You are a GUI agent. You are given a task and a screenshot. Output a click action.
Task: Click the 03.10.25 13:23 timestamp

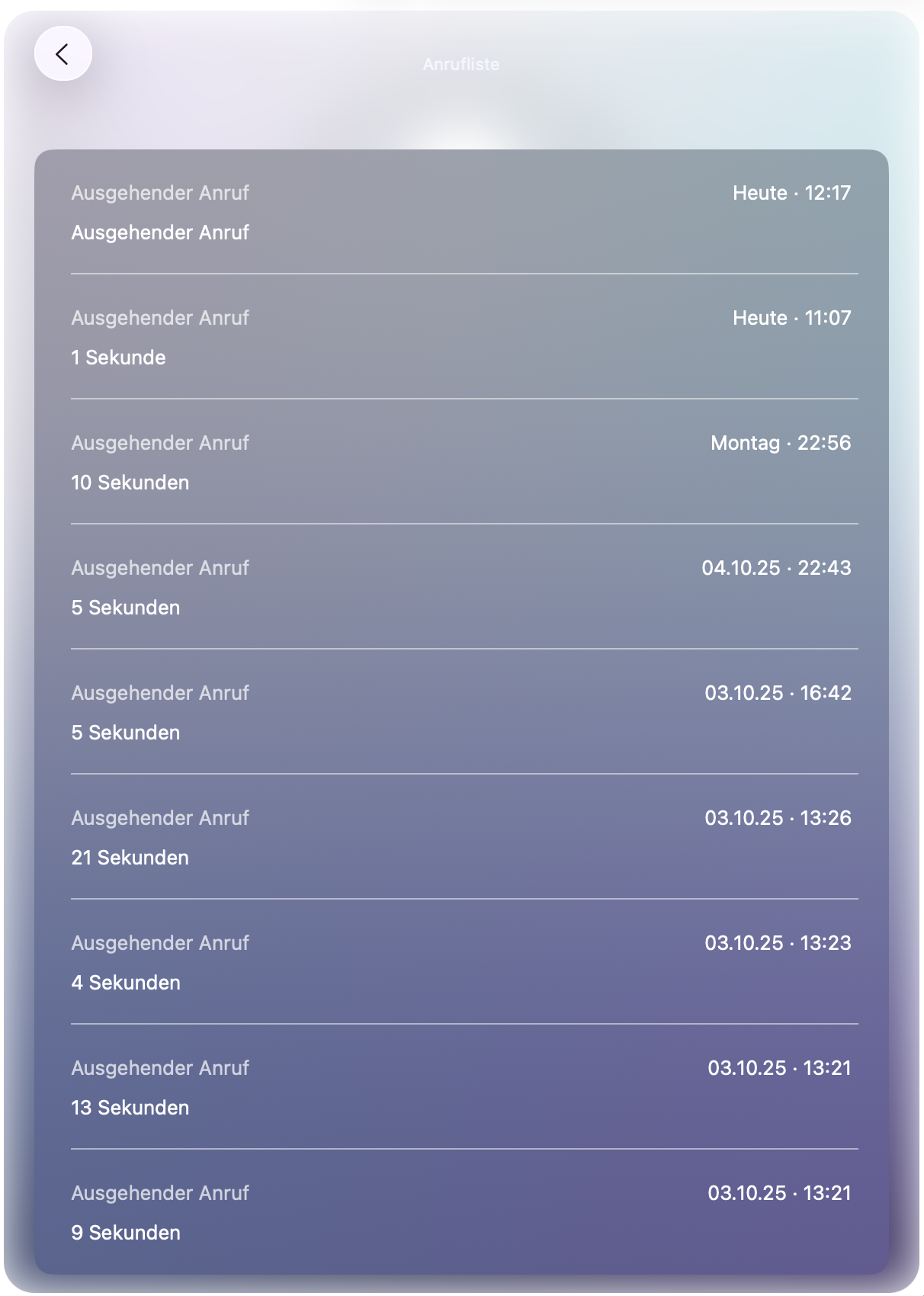778,943
